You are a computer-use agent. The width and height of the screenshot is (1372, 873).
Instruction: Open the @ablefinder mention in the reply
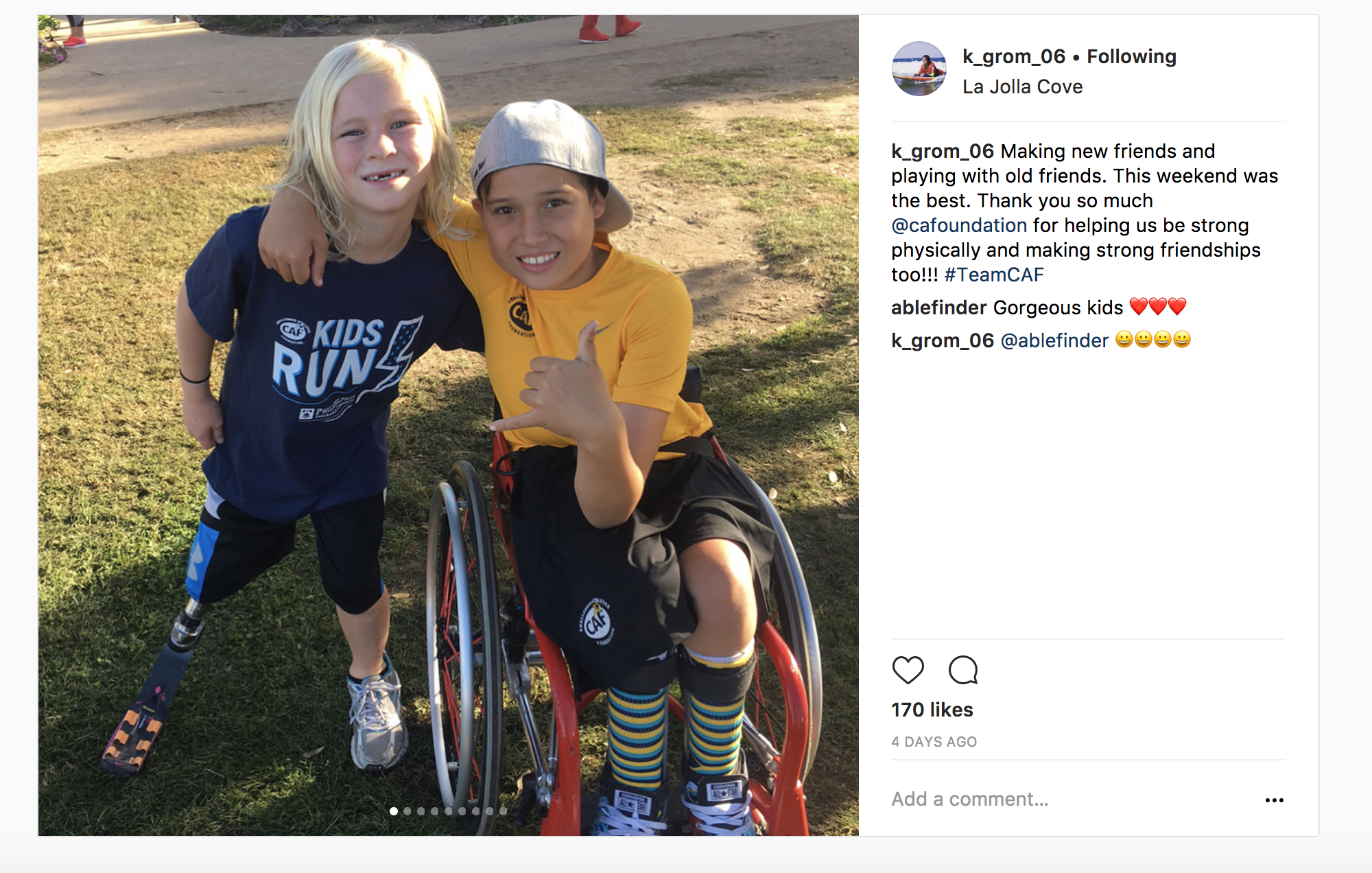(1054, 340)
